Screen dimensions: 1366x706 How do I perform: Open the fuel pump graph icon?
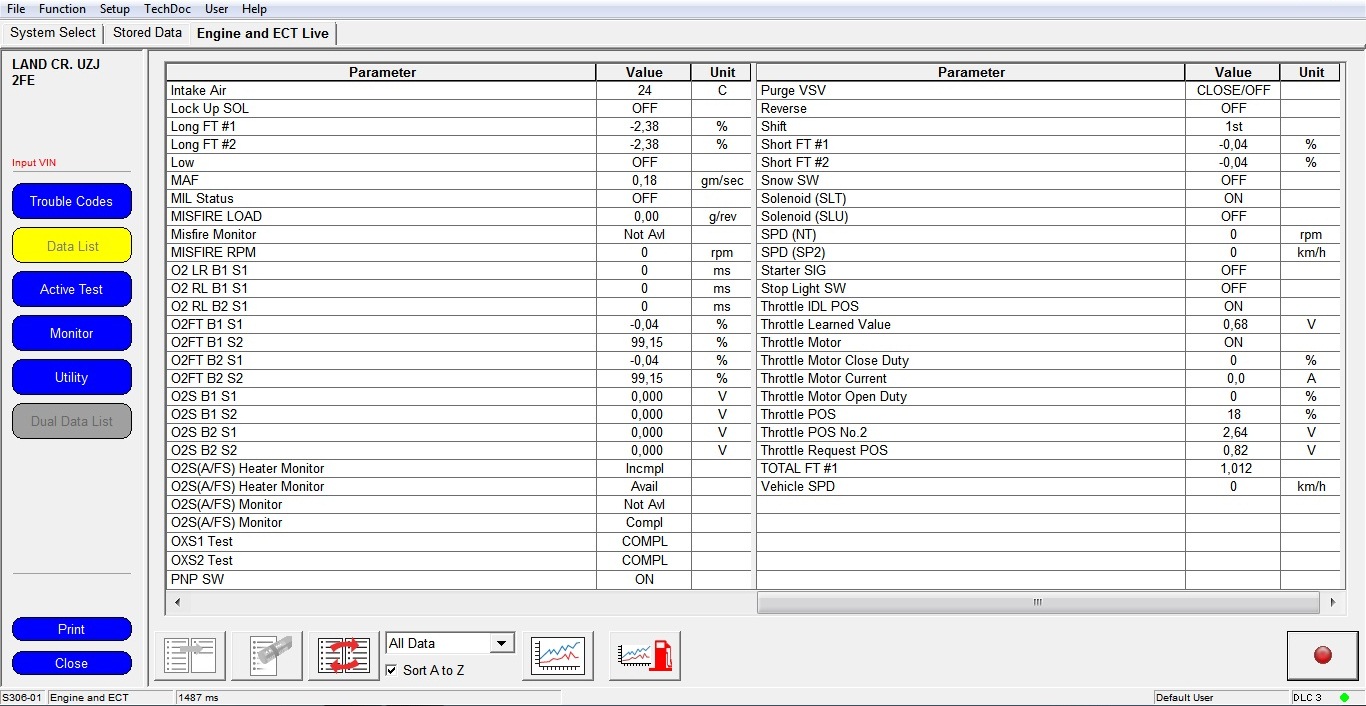tap(645, 656)
